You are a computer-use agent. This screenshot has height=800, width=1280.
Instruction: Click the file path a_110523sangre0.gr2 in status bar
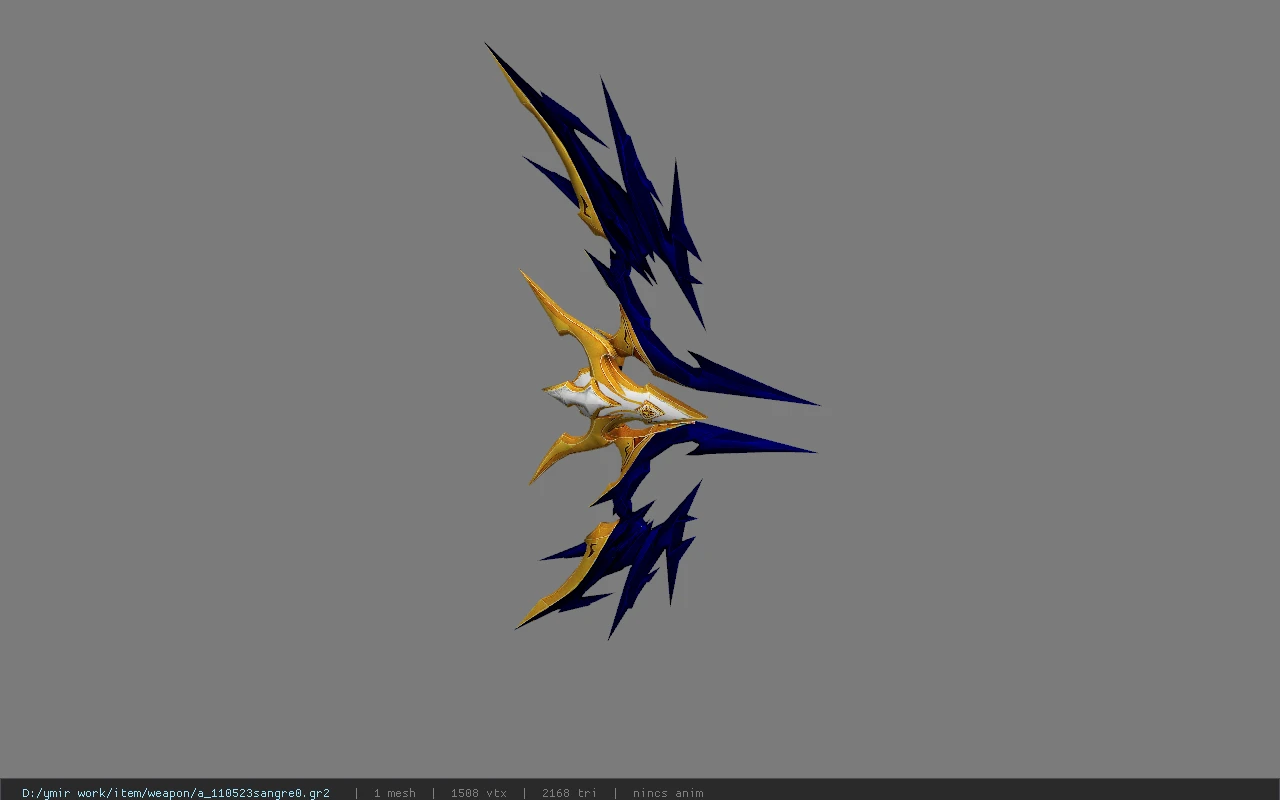tap(176, 793)
